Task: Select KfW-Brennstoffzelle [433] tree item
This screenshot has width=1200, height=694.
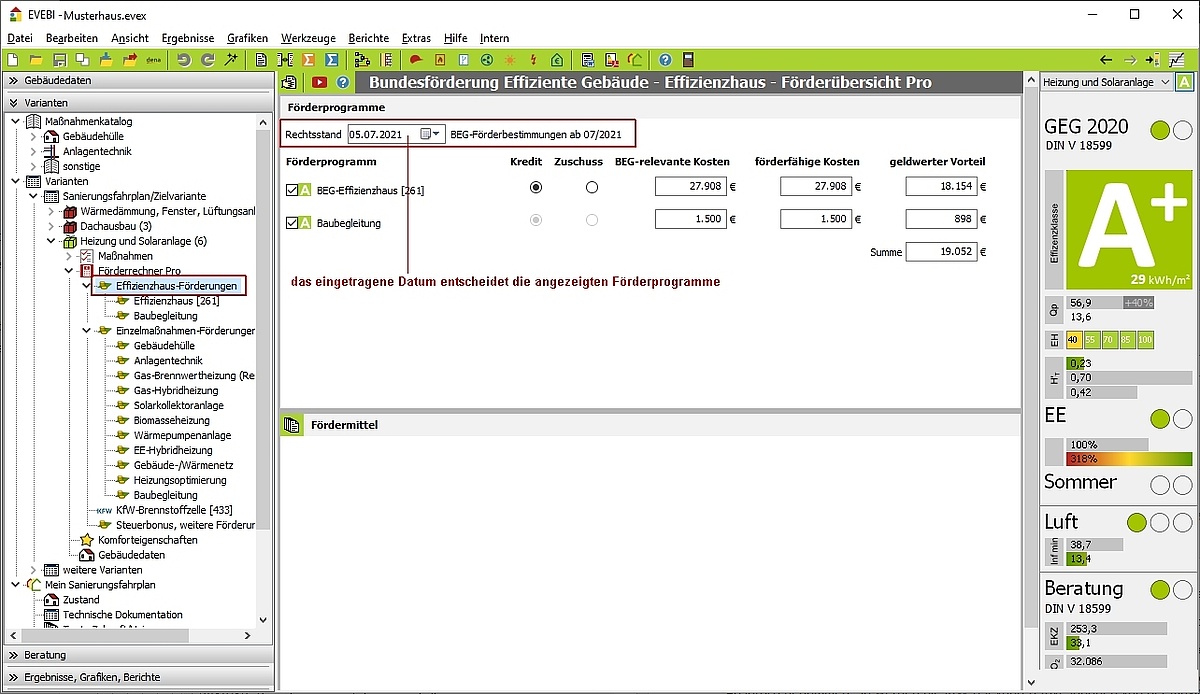Action: (x=174, y=510)
